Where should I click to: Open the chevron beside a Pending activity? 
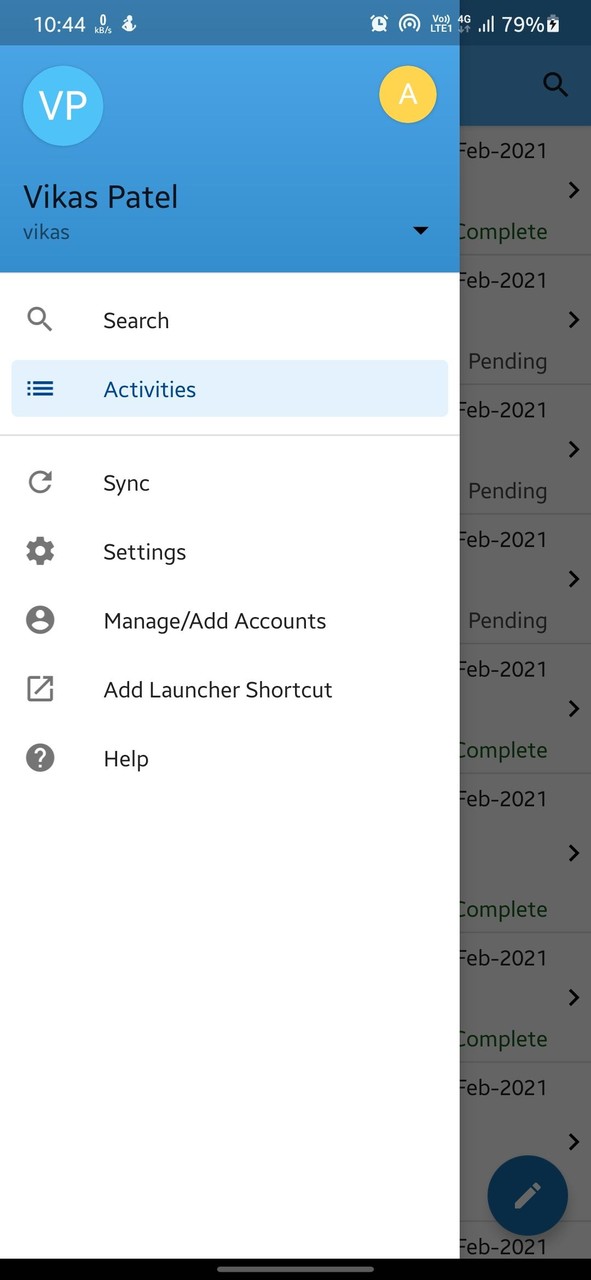pyautogui.click(x=574, y=320)
